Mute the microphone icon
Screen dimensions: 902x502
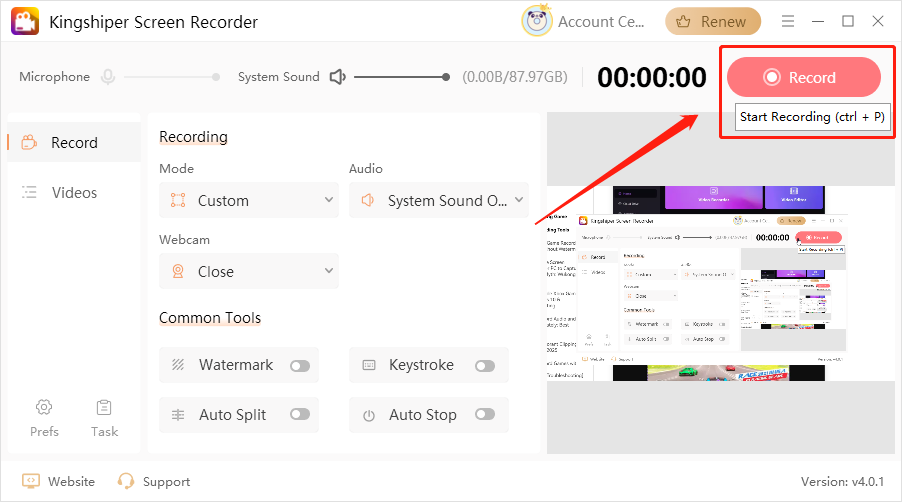point(108,76)
